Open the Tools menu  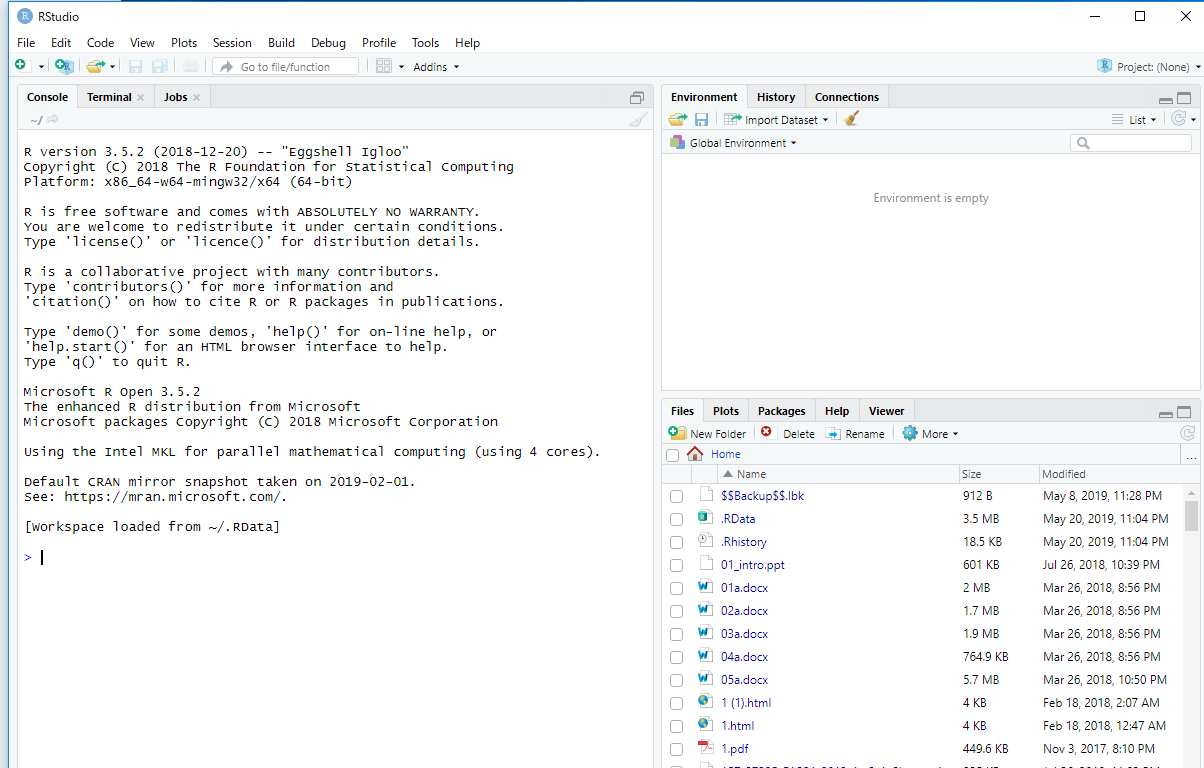[x=425, y=43]
